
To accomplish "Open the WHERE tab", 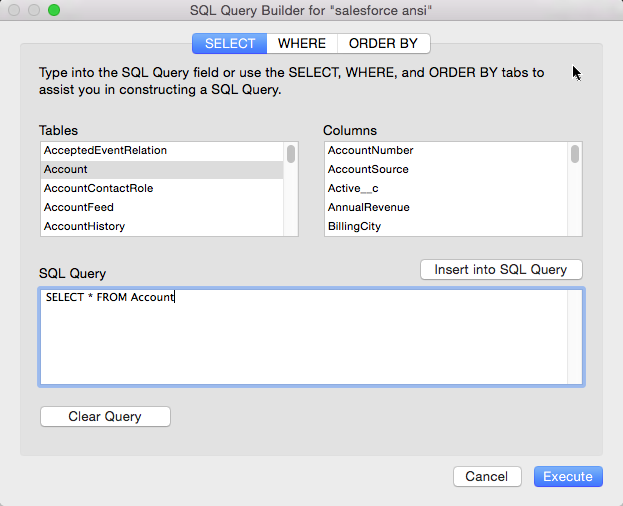I will 302,43.
